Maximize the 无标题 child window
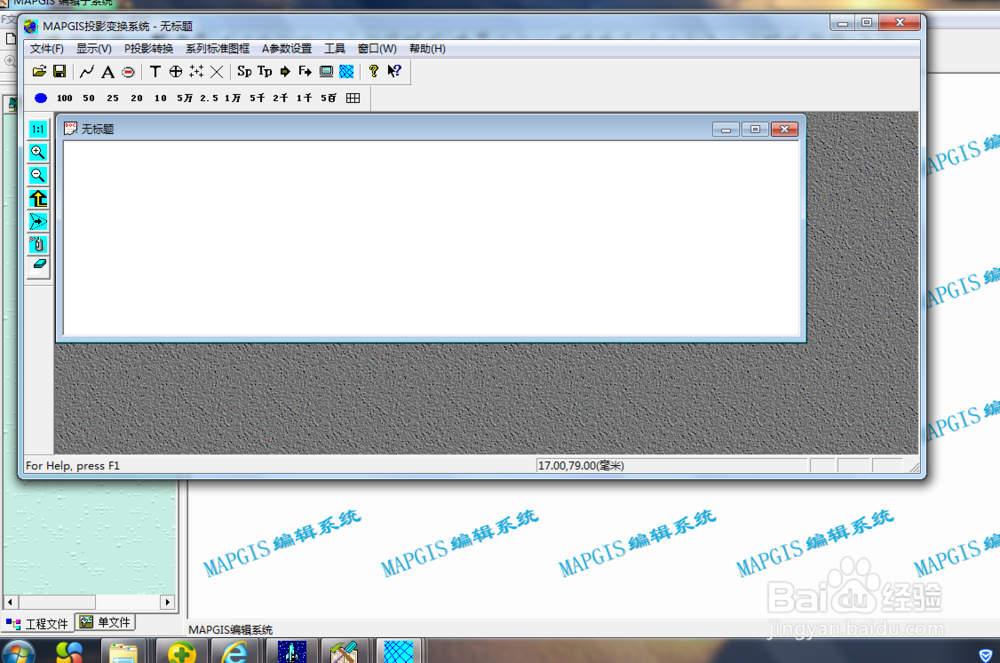The height and width of the screenshot is (663, 1000). click(755, 129)
